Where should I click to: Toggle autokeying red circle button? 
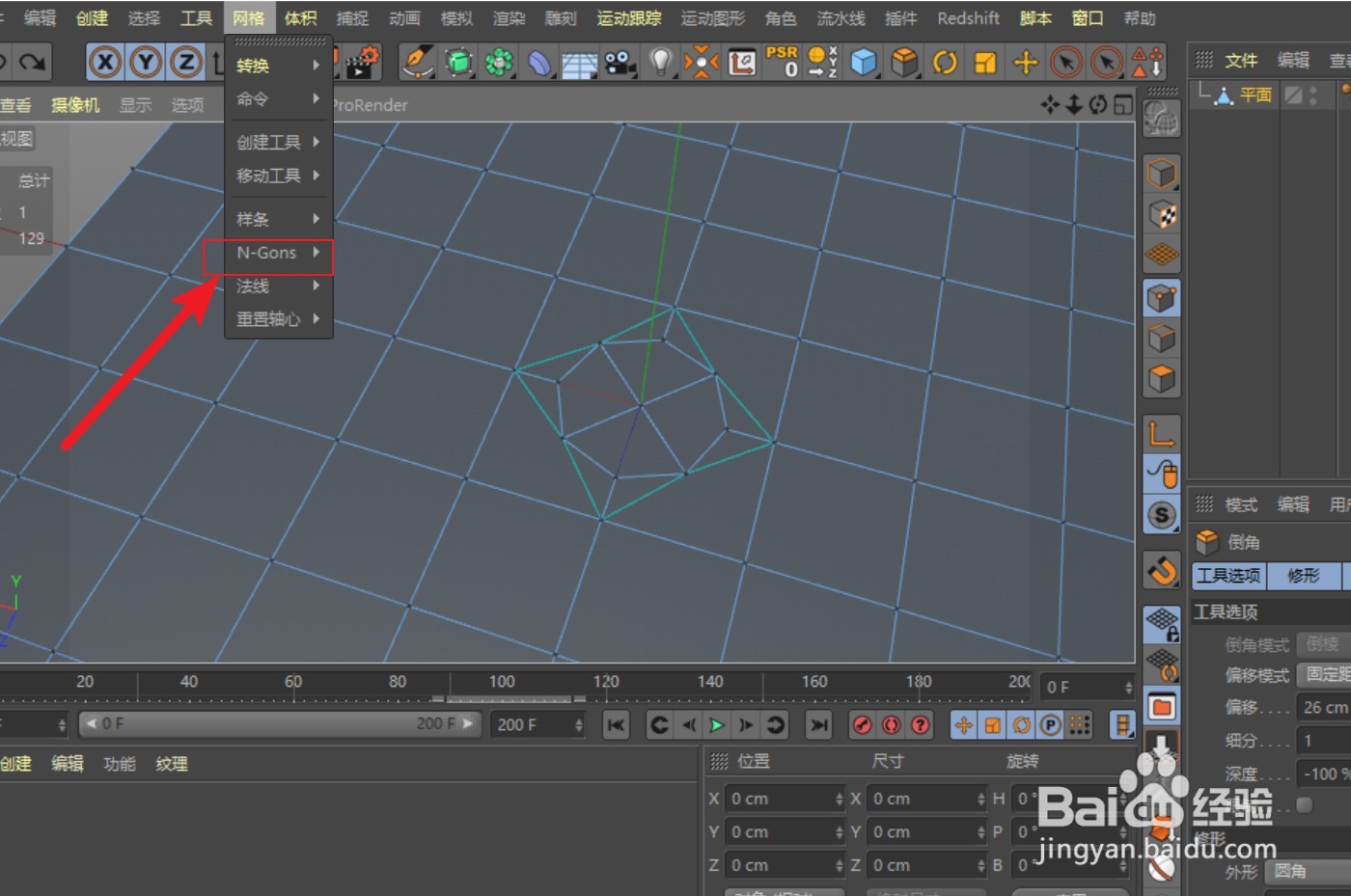(x=892, y=724)
